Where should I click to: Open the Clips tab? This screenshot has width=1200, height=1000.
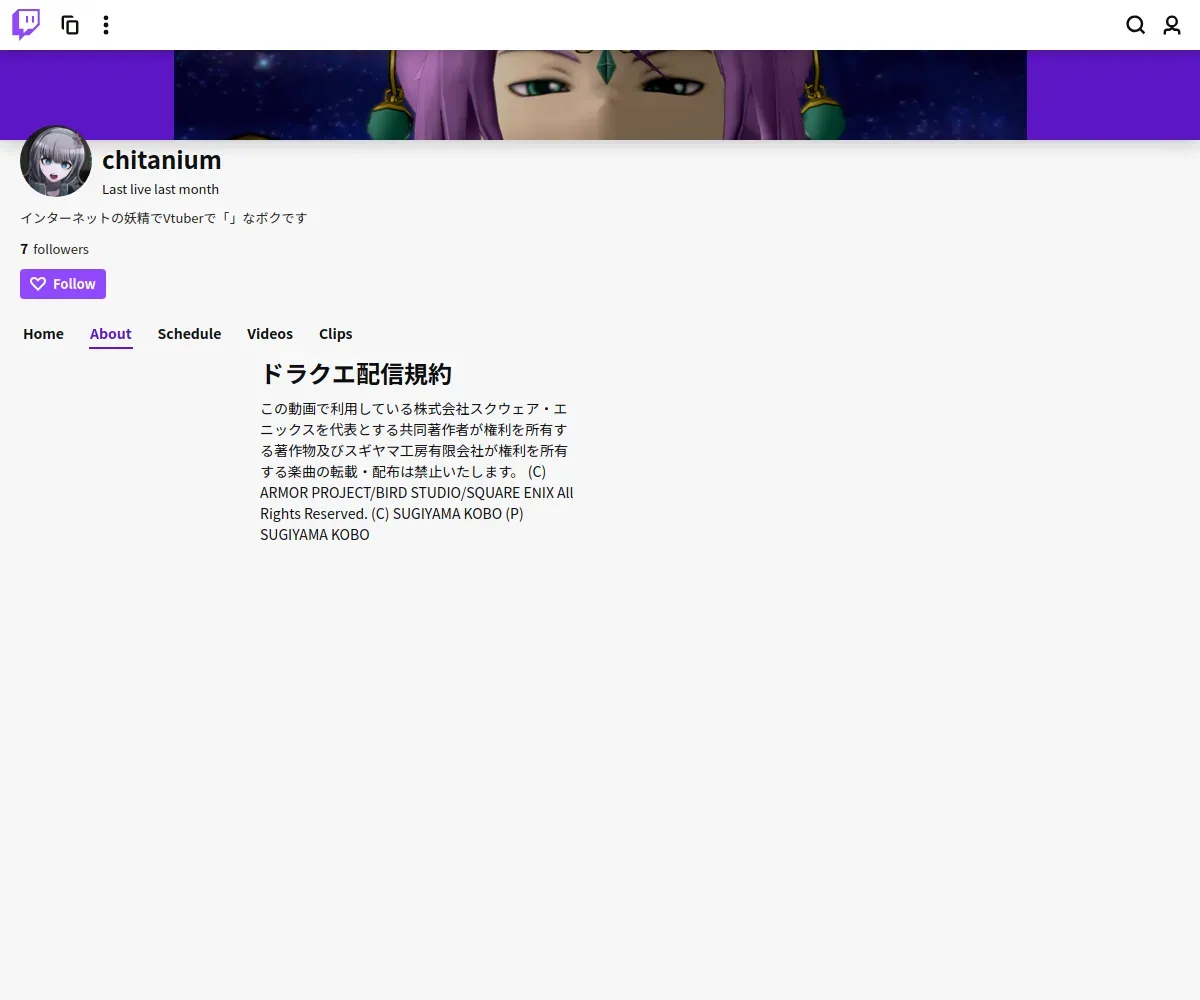click(336, 334)
